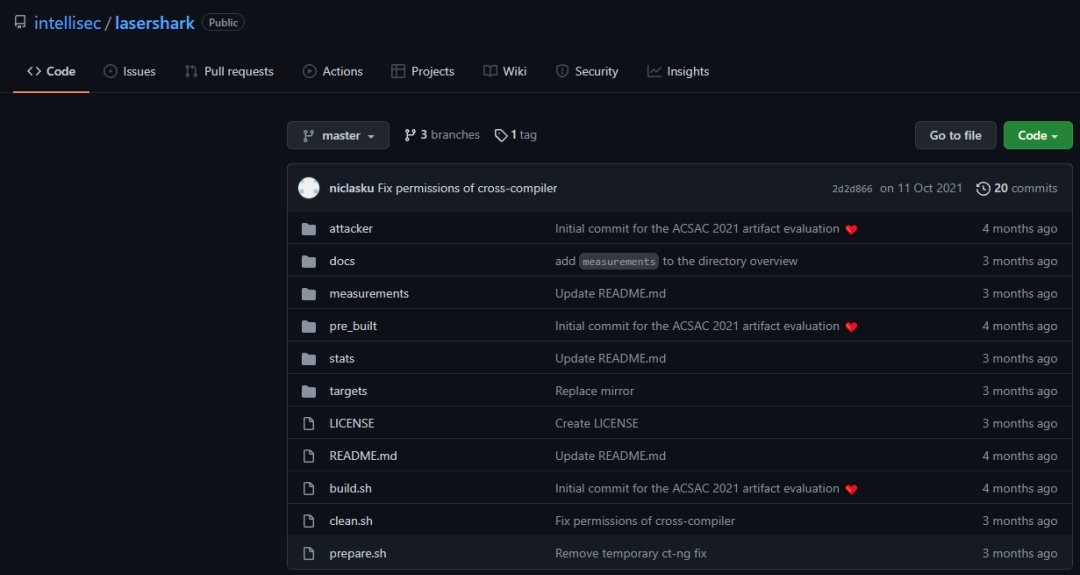
Task: Select the Security tab
Action: tap(587, 72)
